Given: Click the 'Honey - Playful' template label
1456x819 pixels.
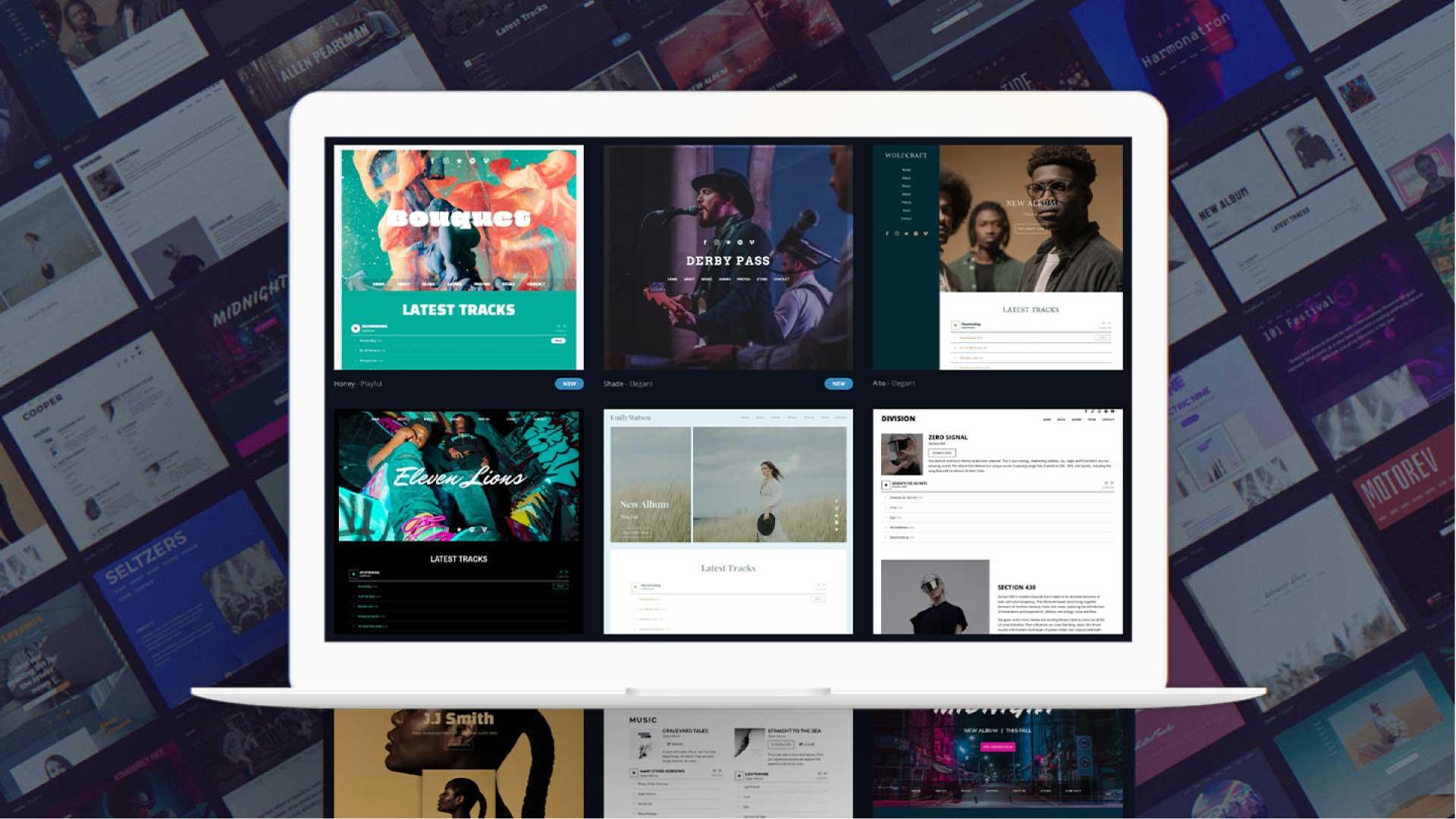Looking at the screenshot, I should pos(358,384).
